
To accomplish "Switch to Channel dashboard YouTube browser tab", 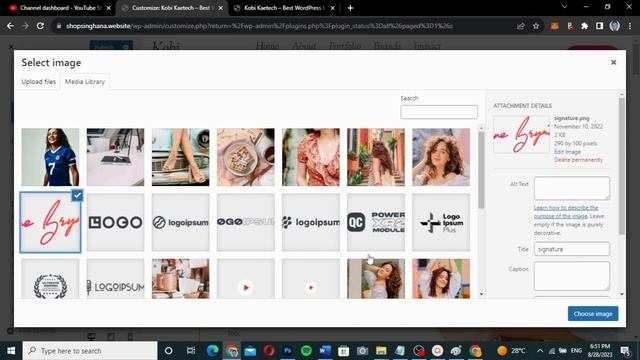I will pos(60,8).
